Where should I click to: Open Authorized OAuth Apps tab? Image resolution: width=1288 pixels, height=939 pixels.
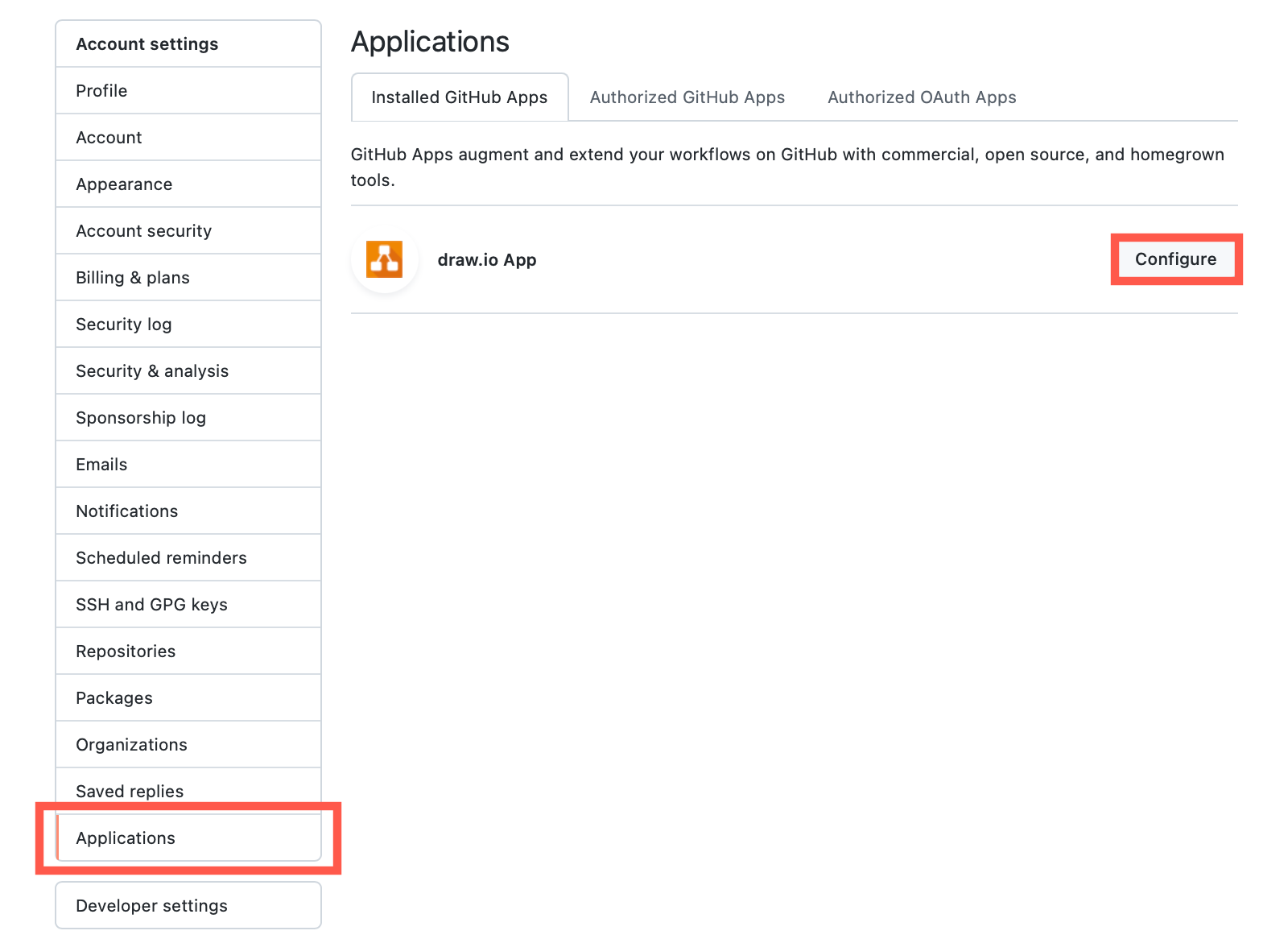[921, 97]
